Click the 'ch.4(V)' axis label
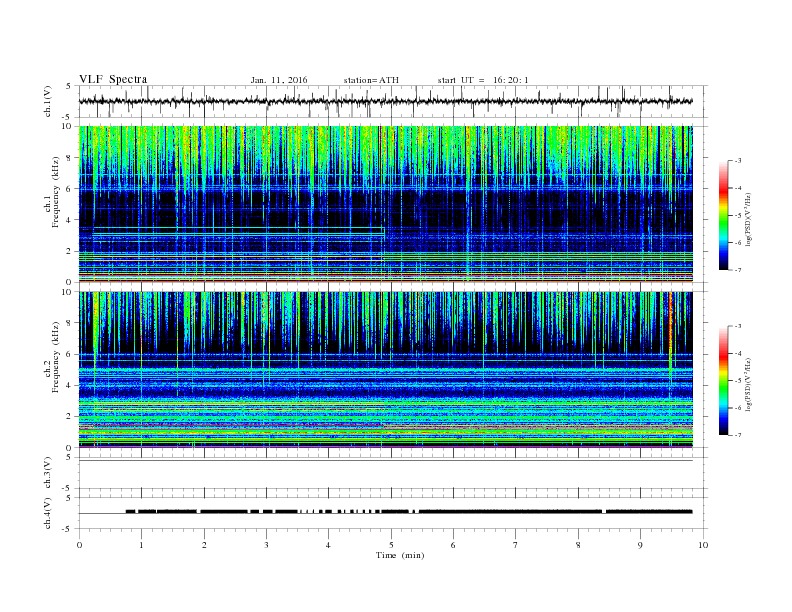Image resolution: width=792 pixels, height=612 pixels. (48, 513)
